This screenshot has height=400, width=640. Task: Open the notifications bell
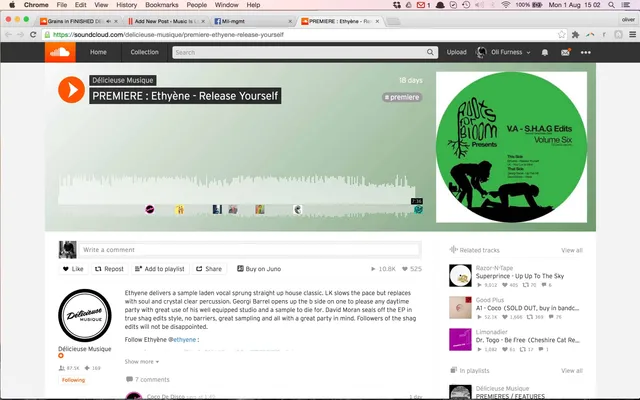544,52
